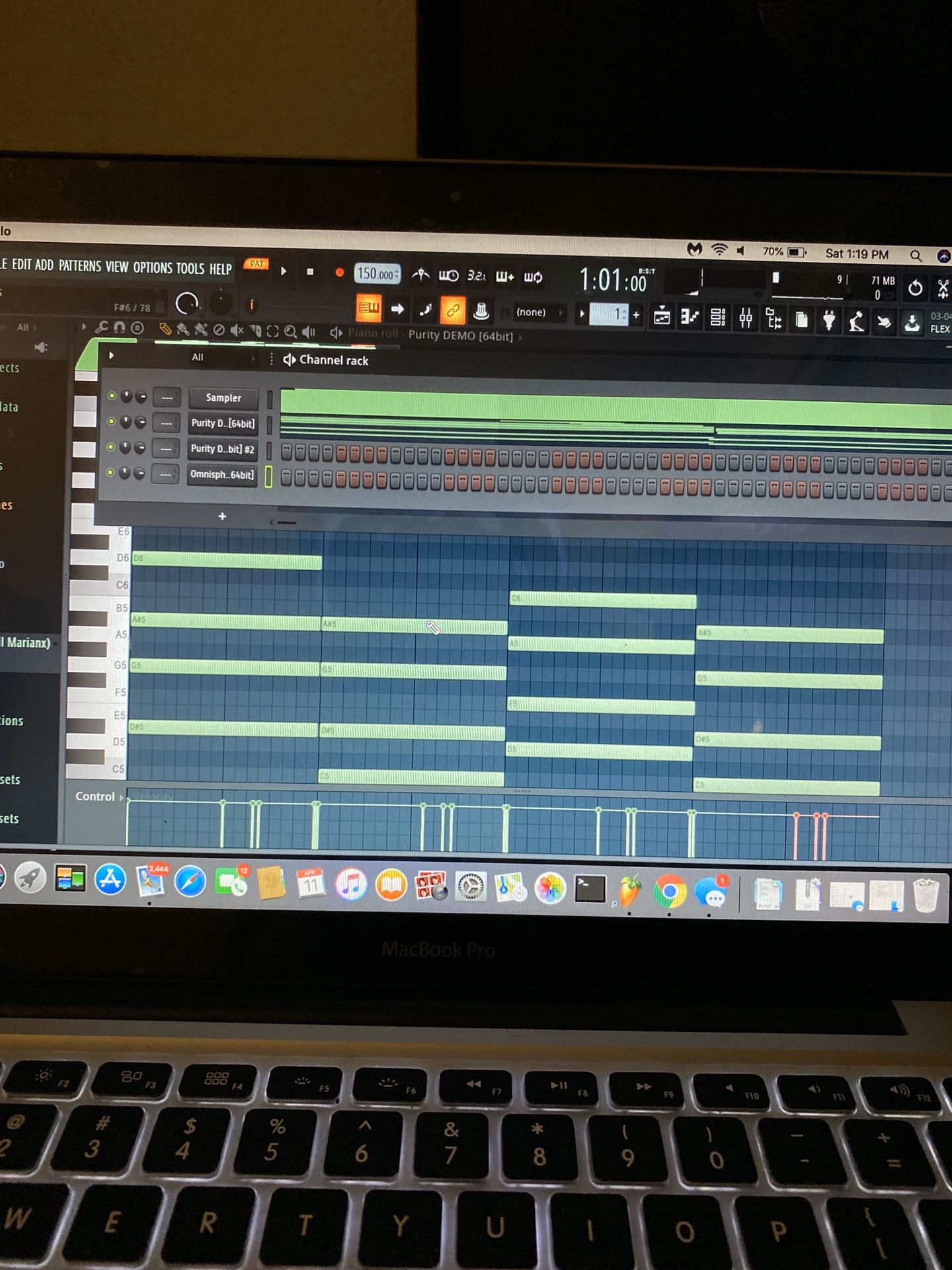
Task: Select the piano roll zoom tool
Action: pos(290,331)
